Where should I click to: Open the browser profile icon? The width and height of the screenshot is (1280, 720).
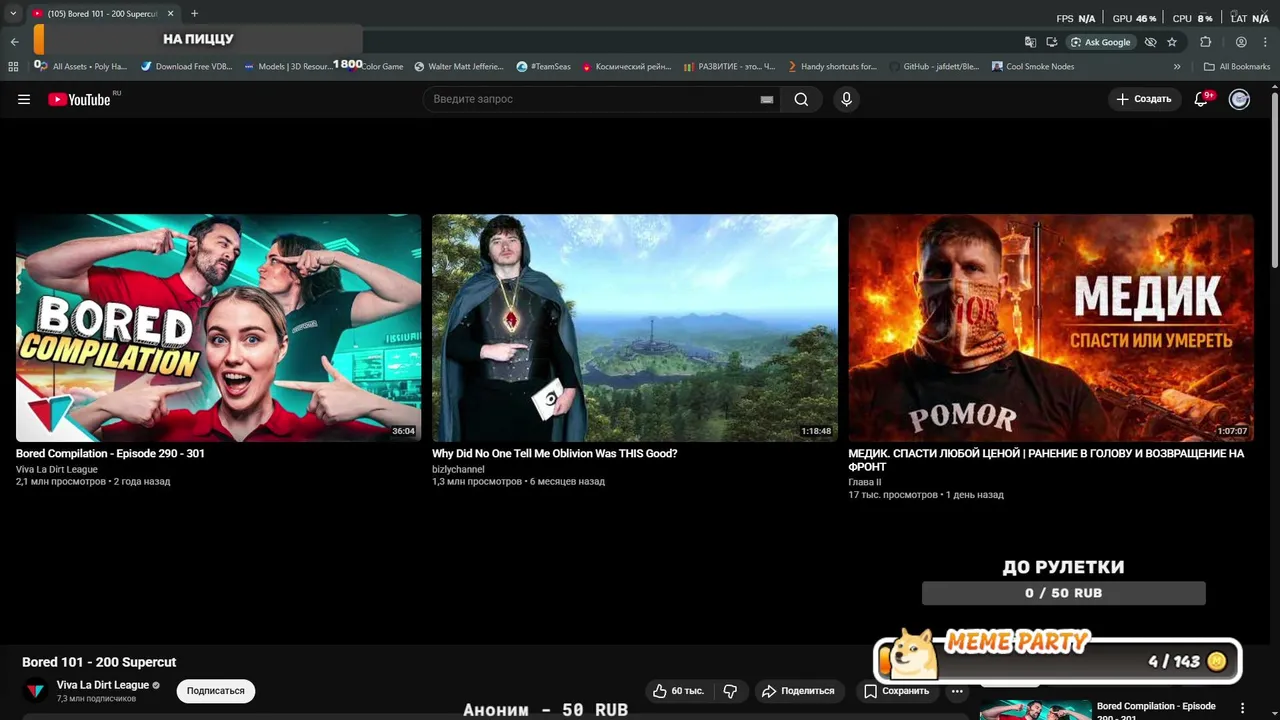(x=1241, y=42)
